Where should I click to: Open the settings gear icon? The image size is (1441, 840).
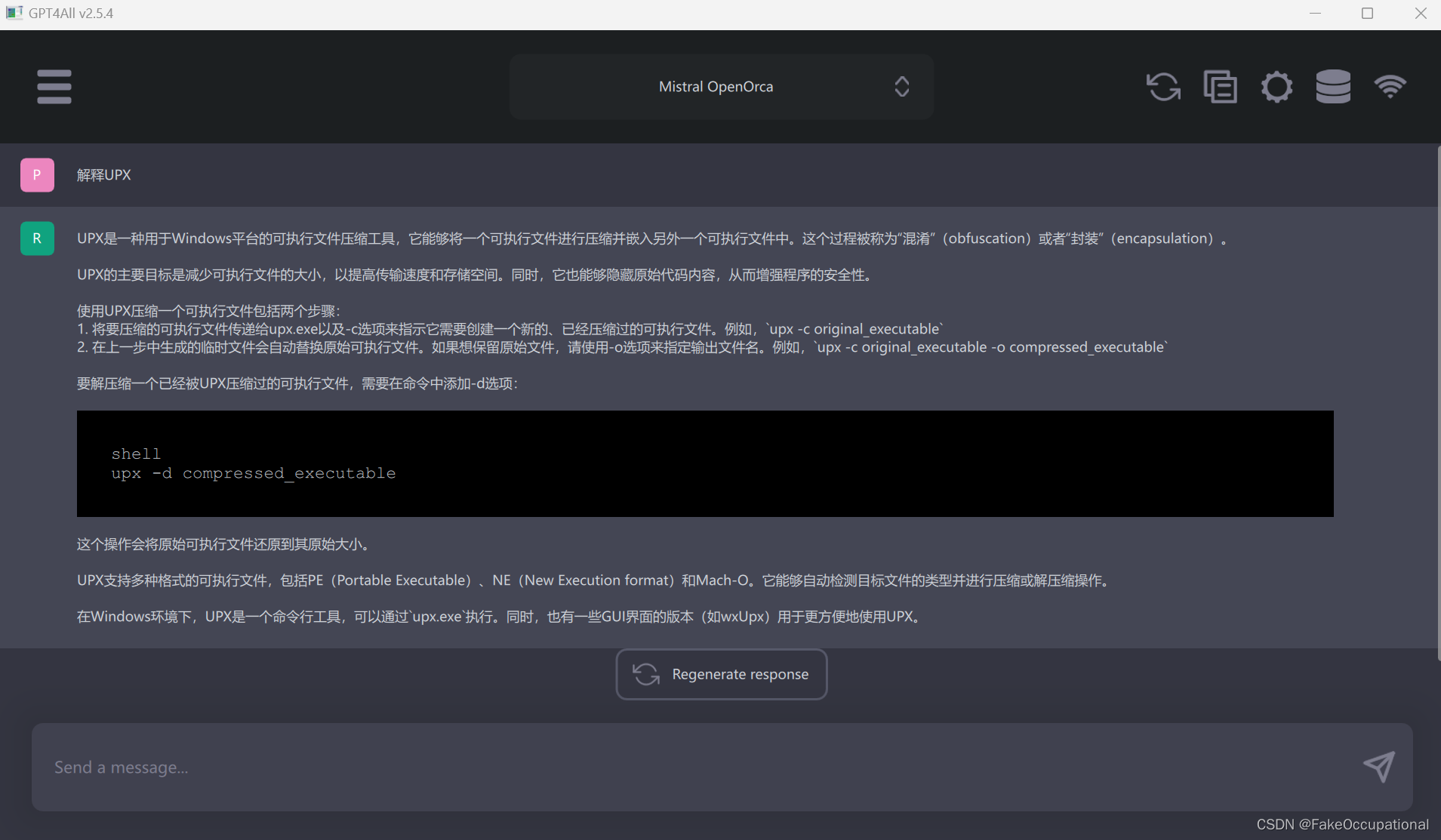tap(1276, 87)
